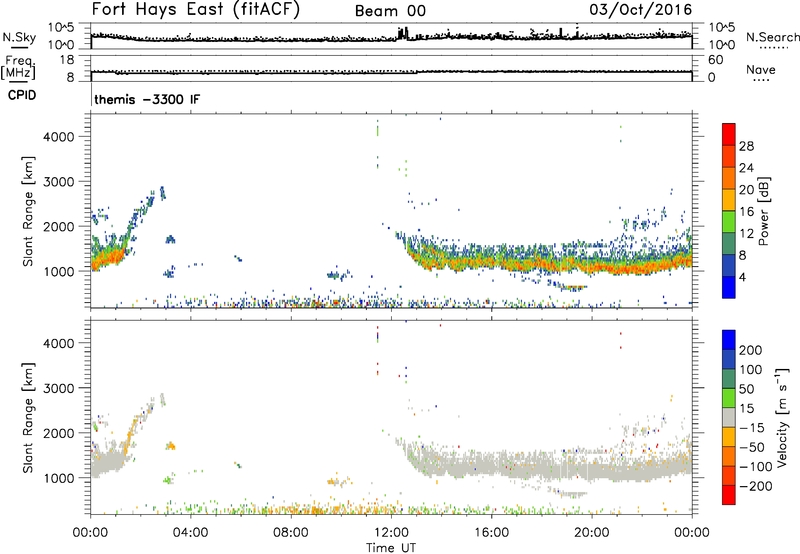Click the '18' frequency axis tick label
The height and width of the screenshot is (554, 800).
coord(67,60)
